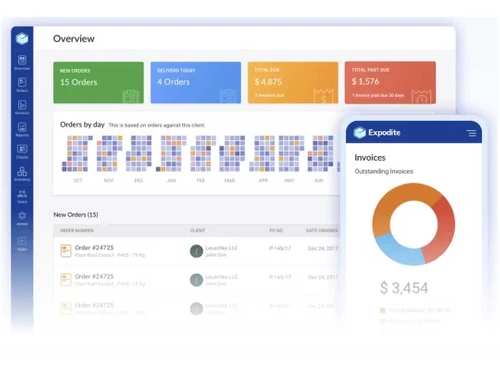Click the red segment of invoice donut
The image size is (500, 375).
coord(446,230)
